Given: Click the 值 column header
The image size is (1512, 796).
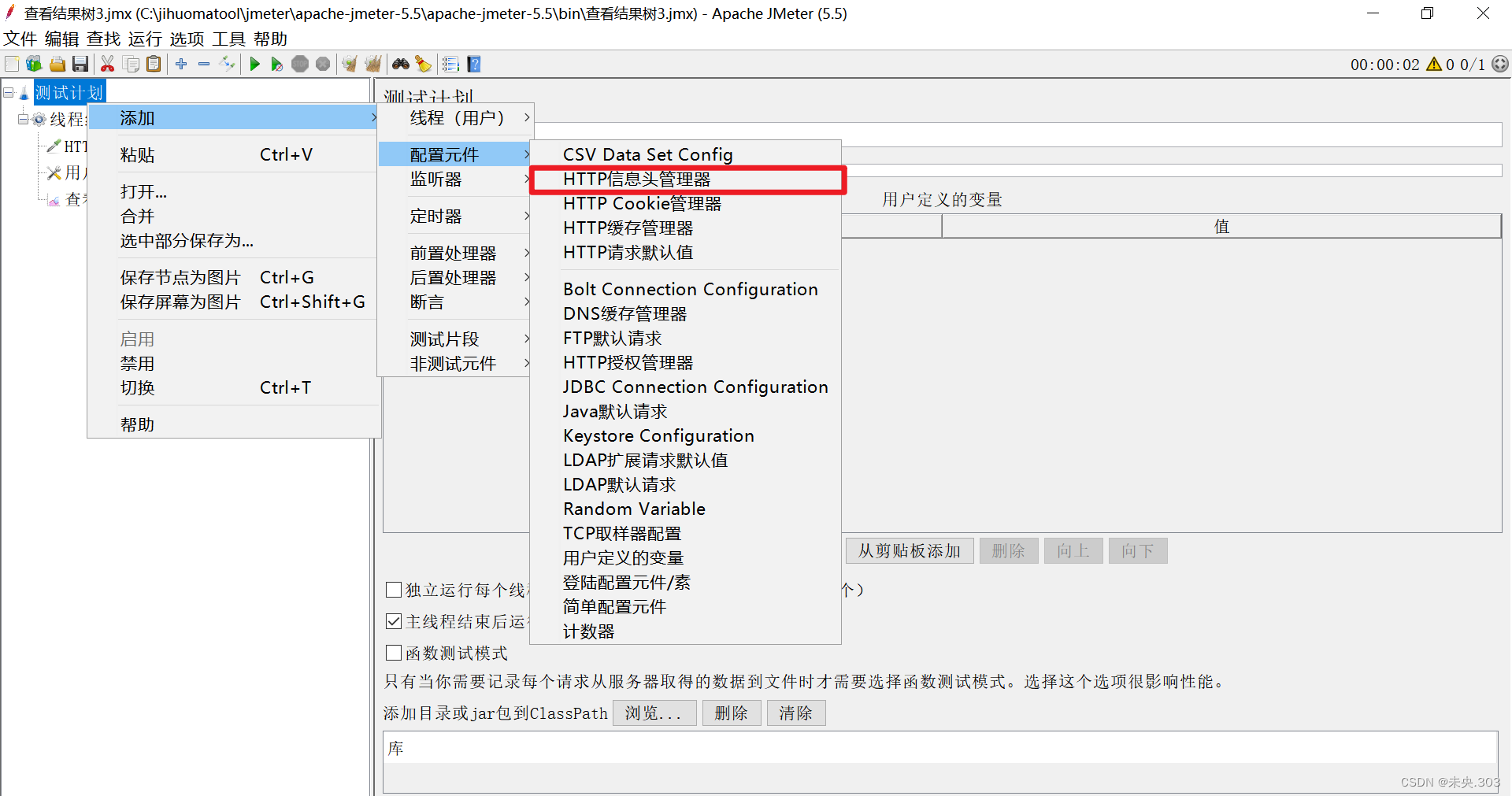Looking at the screenshot, I should [1221, 227].
